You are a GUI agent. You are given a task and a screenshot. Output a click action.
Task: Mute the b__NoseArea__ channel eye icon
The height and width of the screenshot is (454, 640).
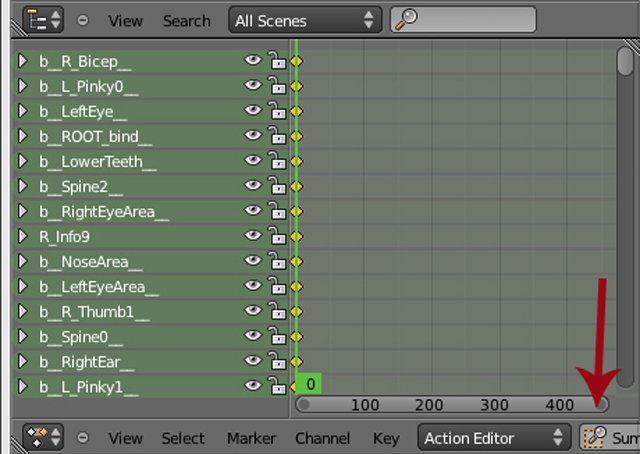point(253,262)
